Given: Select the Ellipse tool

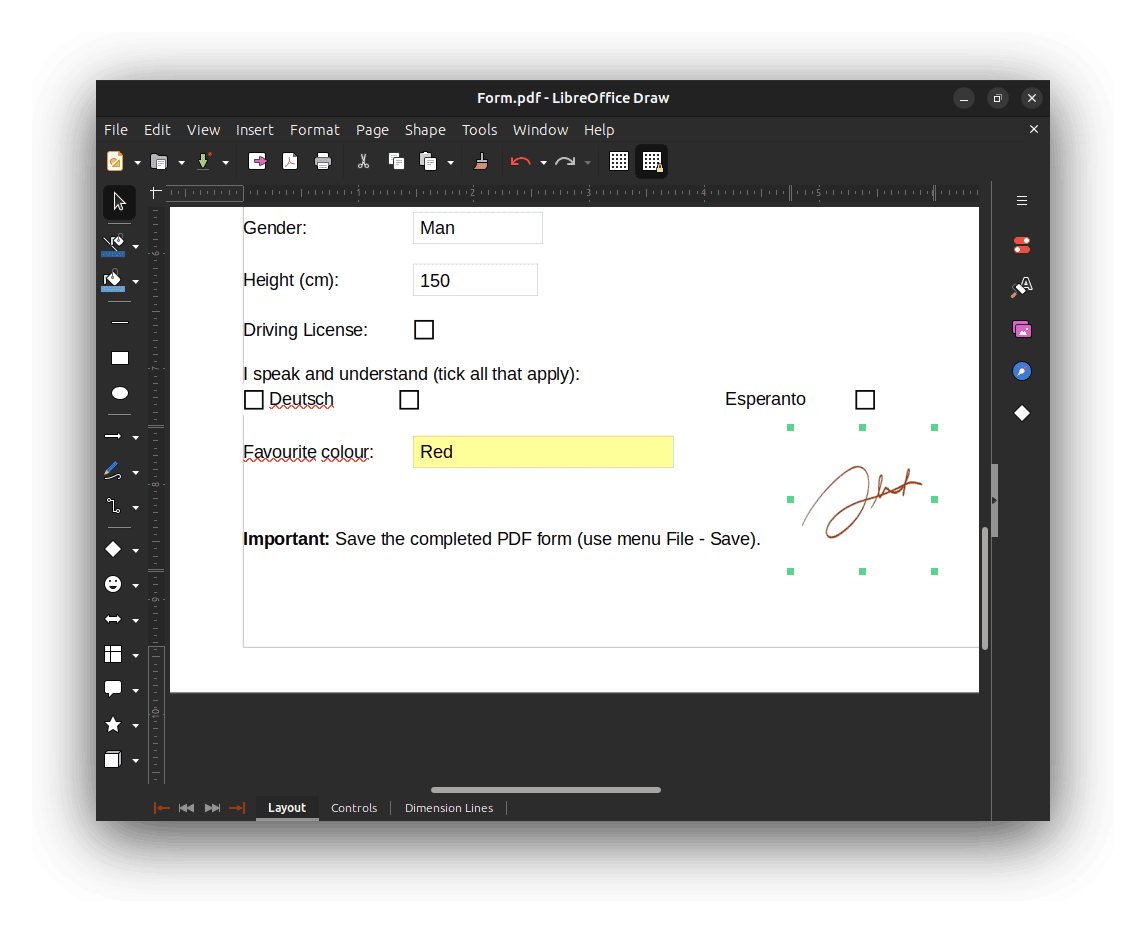Looking at the screenshot, I should [x=120, y=393].
